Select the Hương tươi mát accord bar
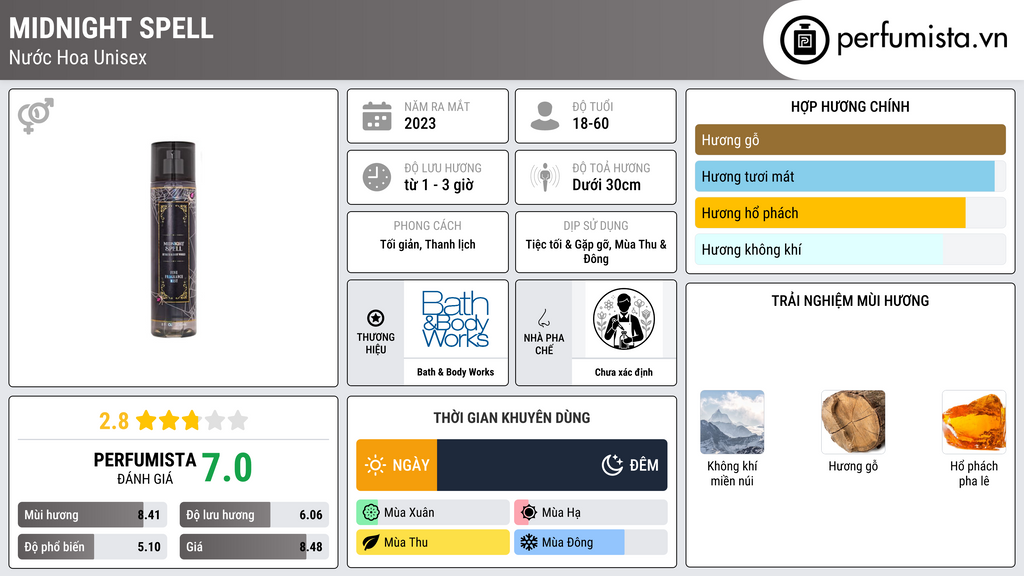The height and width of the screenshot is (576, 1024). 850,176
